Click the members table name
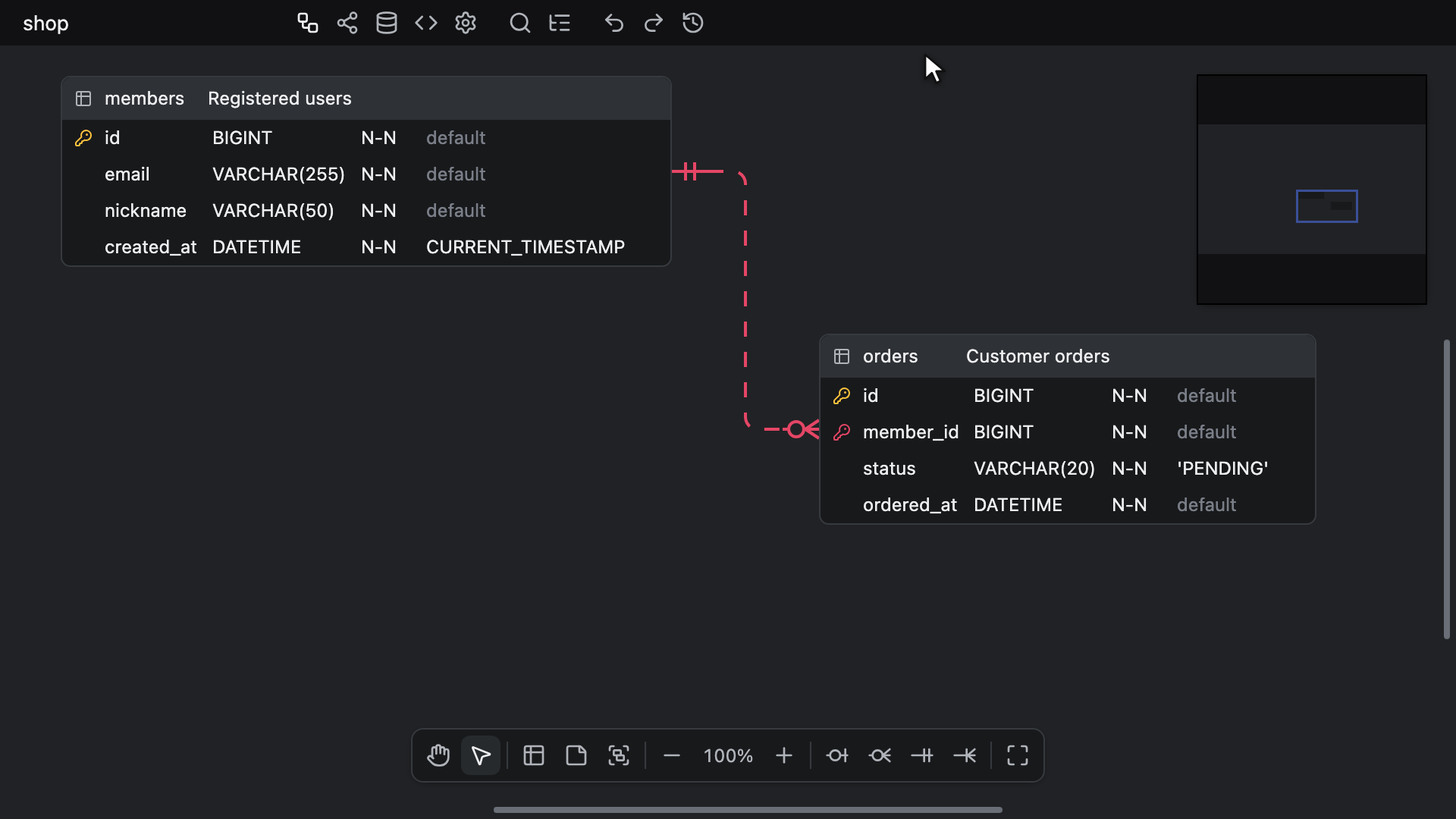Screen dimensions: 1456x819 coord(144,99)
